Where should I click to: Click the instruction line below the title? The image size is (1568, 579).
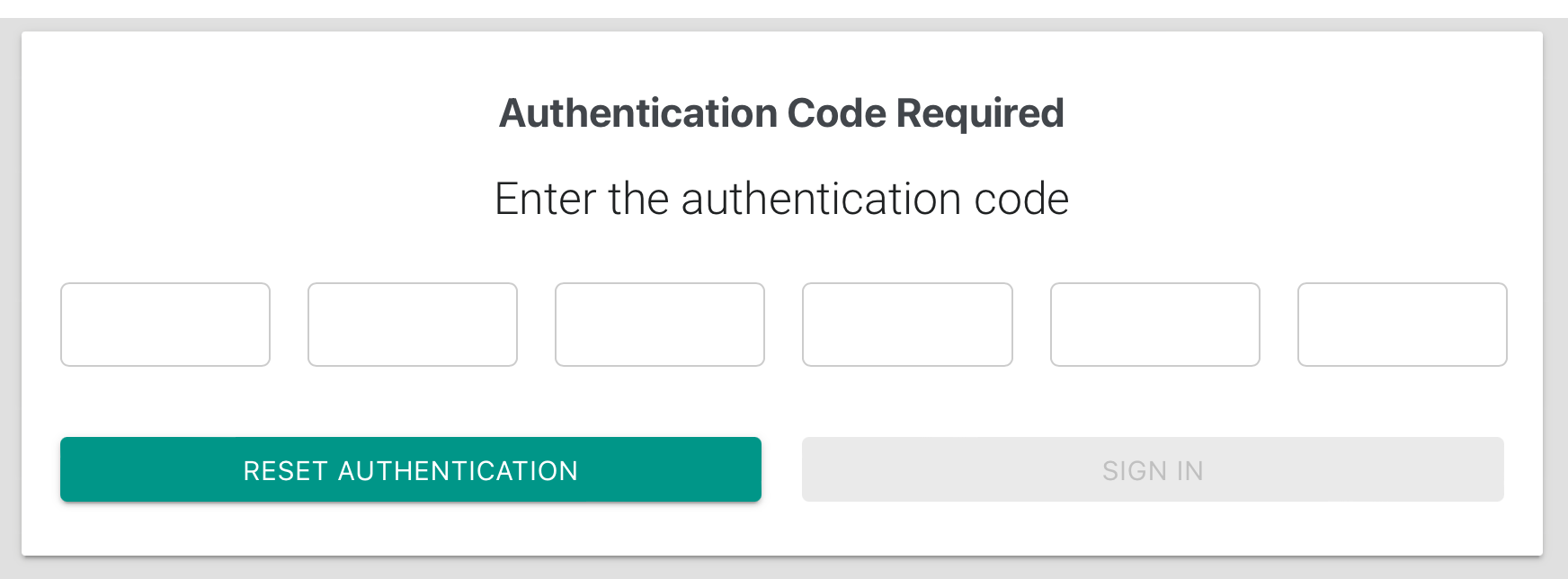(781, 199)
